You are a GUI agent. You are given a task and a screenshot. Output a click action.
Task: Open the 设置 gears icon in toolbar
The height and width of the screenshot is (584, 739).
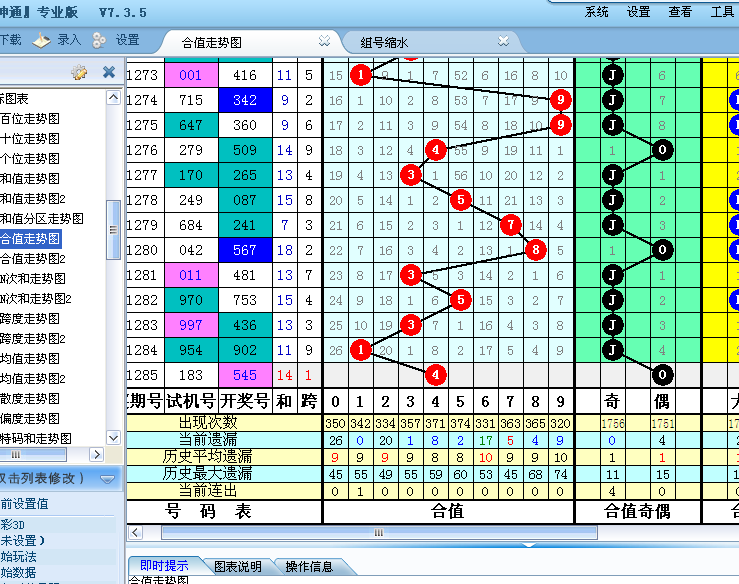[99, 41]
